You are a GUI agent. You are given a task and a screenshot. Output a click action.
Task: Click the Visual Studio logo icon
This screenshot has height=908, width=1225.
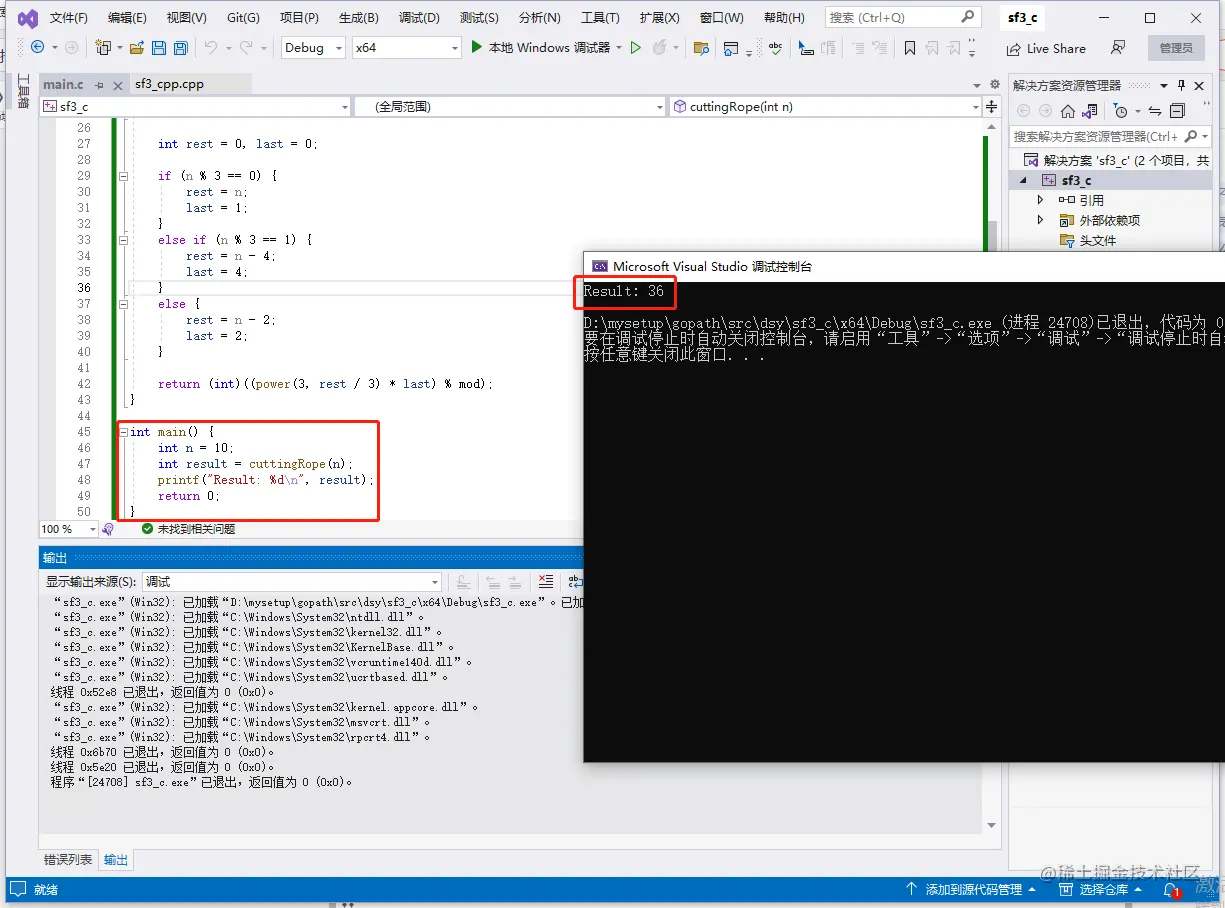click(27, 18)
